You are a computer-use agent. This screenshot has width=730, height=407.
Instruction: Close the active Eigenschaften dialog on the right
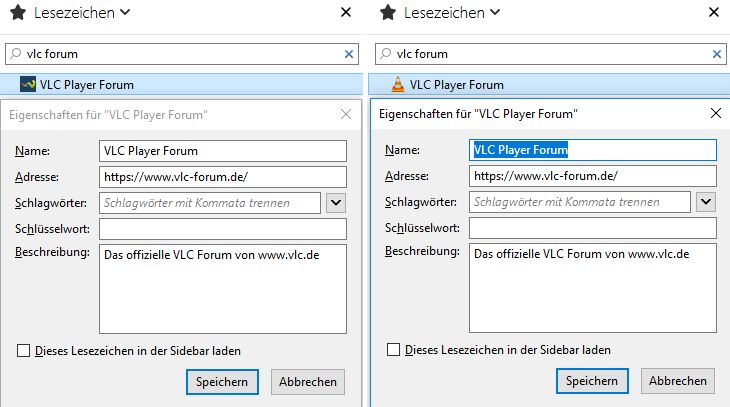click(x=715, y=114)
